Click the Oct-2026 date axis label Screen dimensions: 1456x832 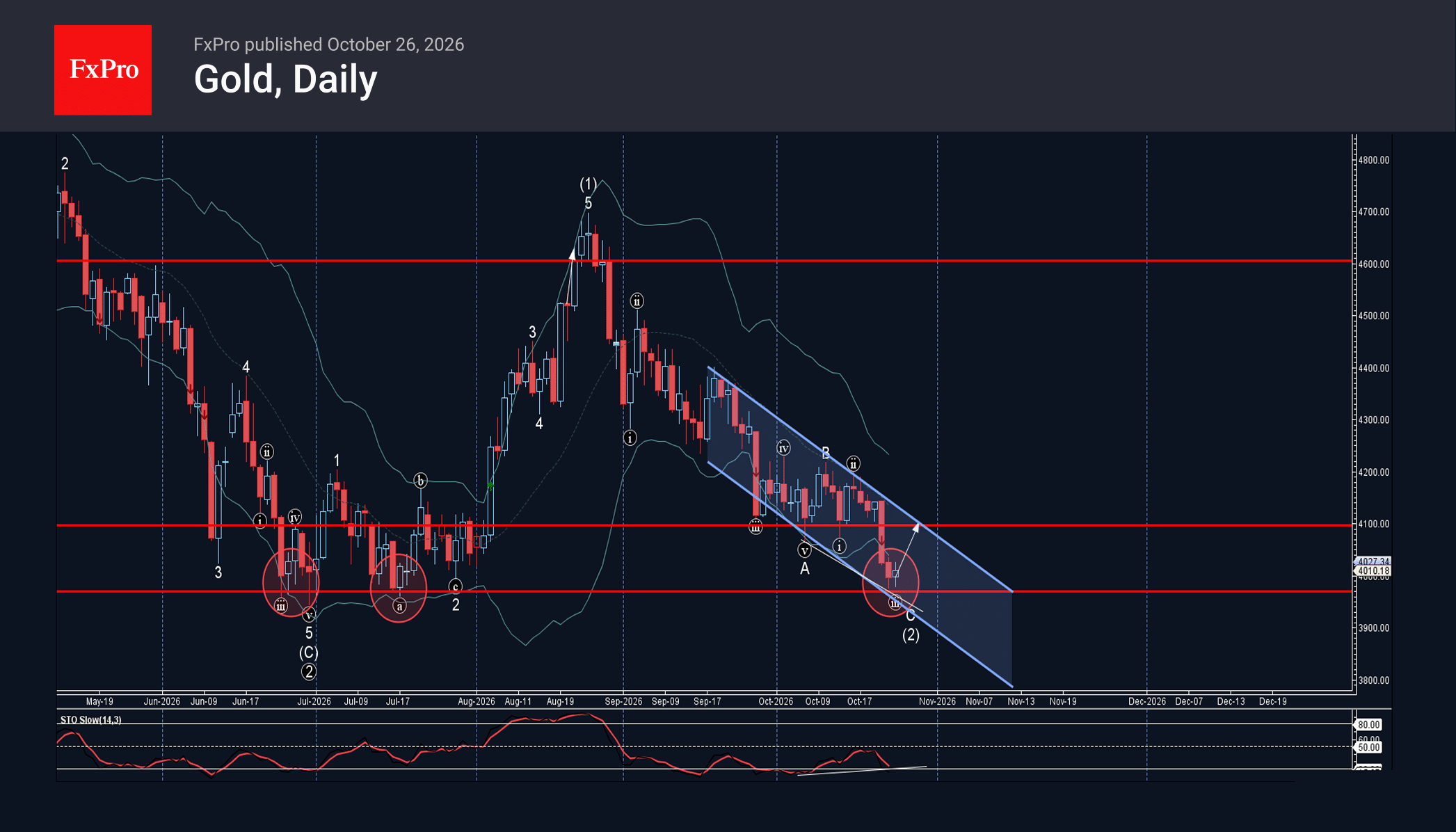coord(776,701)
